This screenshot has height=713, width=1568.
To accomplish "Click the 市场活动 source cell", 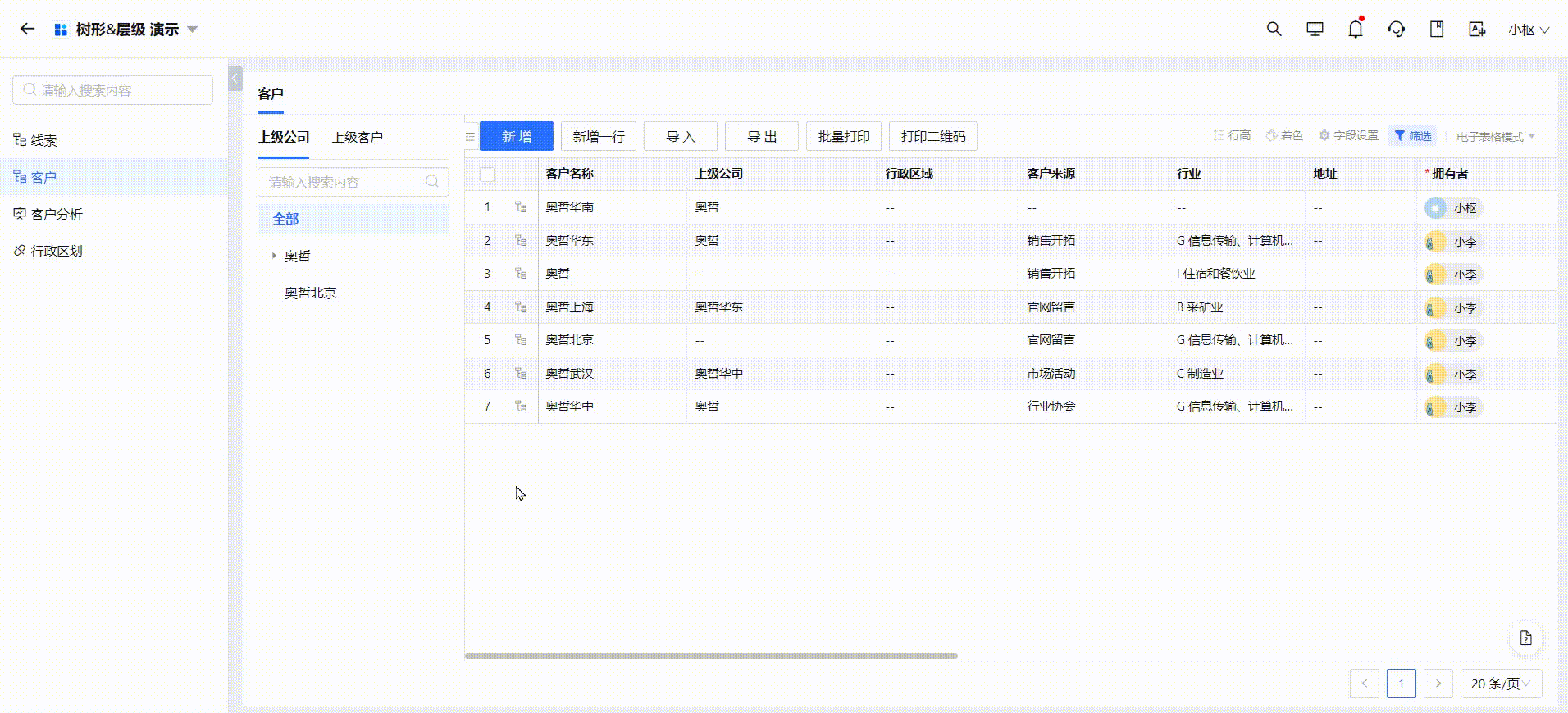I will [1093, 374].
